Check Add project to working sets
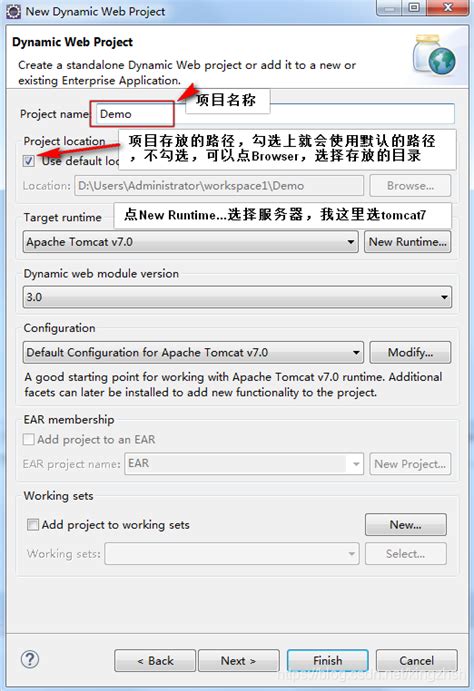 [33, 524]
